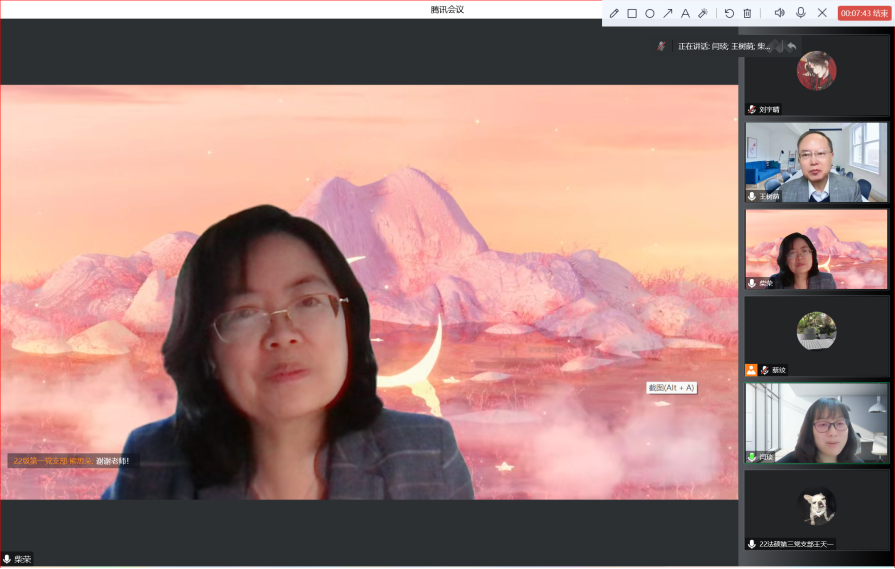This screenshot has width=895, height=569.
Task: Select the 闫晓 video thumbnail
Action: coord(816,423)
